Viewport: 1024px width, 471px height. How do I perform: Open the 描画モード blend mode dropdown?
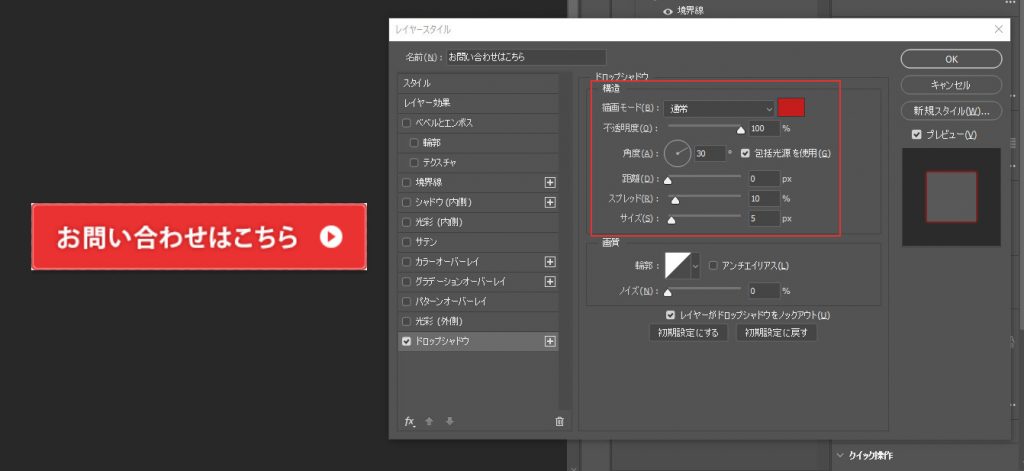(718, 108)
